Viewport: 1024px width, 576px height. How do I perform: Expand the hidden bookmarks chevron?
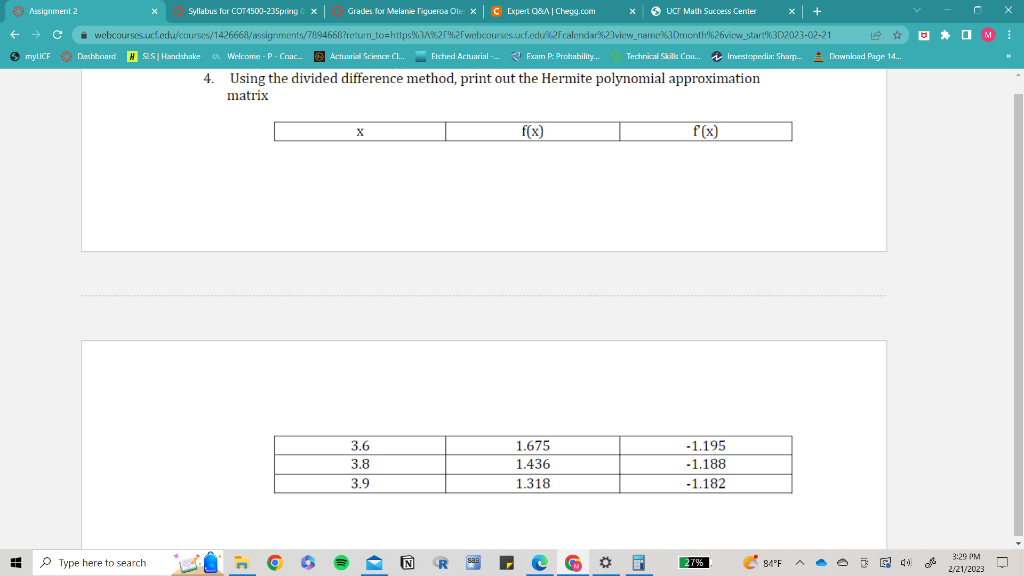coord(1008,56)
